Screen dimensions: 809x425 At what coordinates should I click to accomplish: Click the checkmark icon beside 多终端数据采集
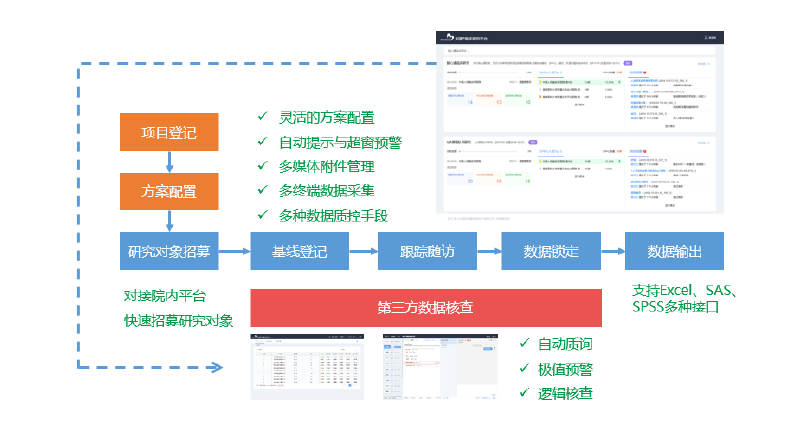pyautogui.click(x=263, y=190)
